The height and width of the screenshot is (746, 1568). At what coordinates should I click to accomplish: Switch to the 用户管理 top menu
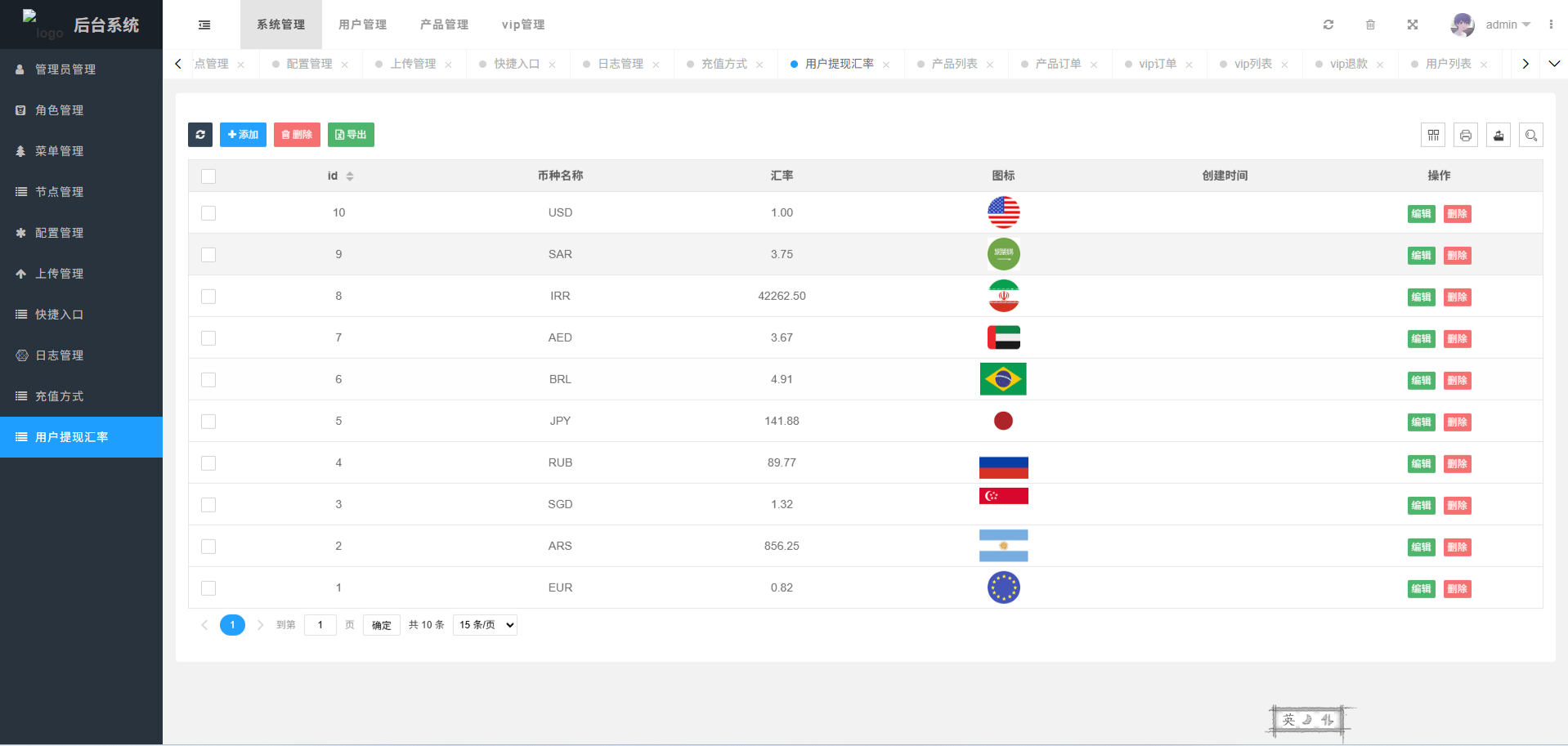point(362,25)
